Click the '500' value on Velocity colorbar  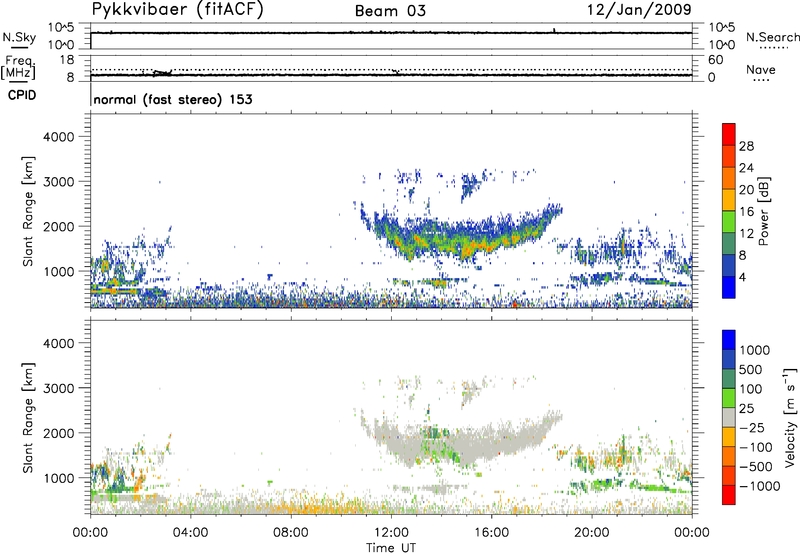[x=751, y=370]
